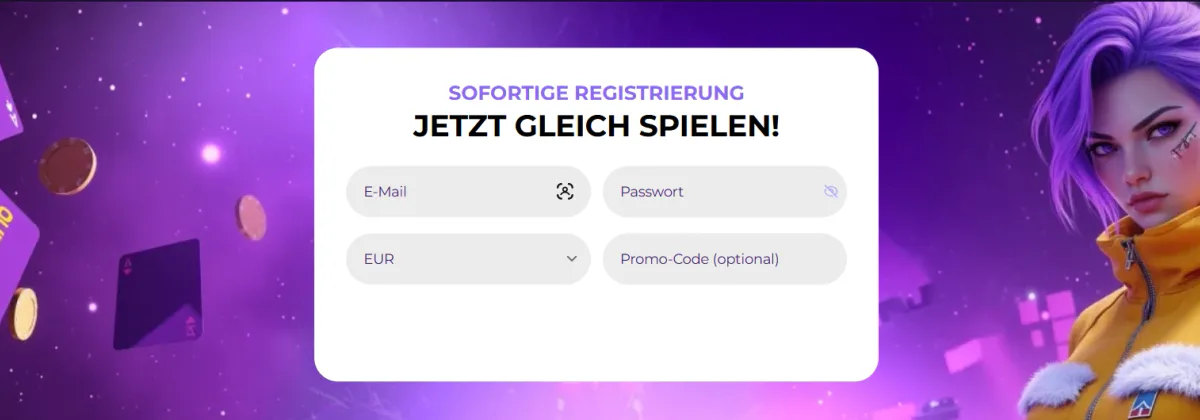Click the small tilted coin near the form
This screenshot has width=1200, height=420.
click(252, 217)
